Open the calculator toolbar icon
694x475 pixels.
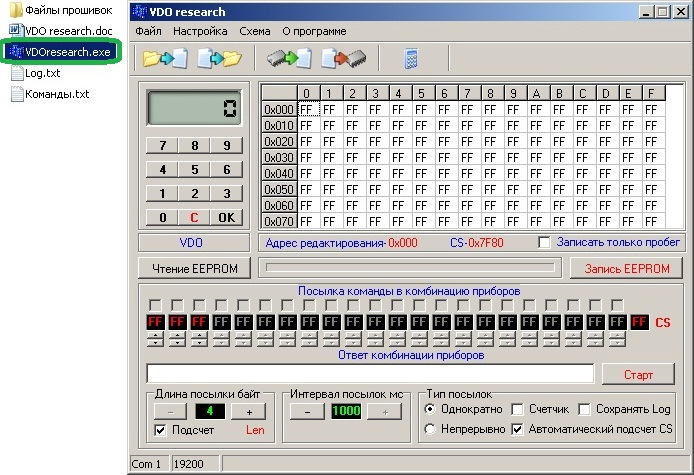click(411, 58)
